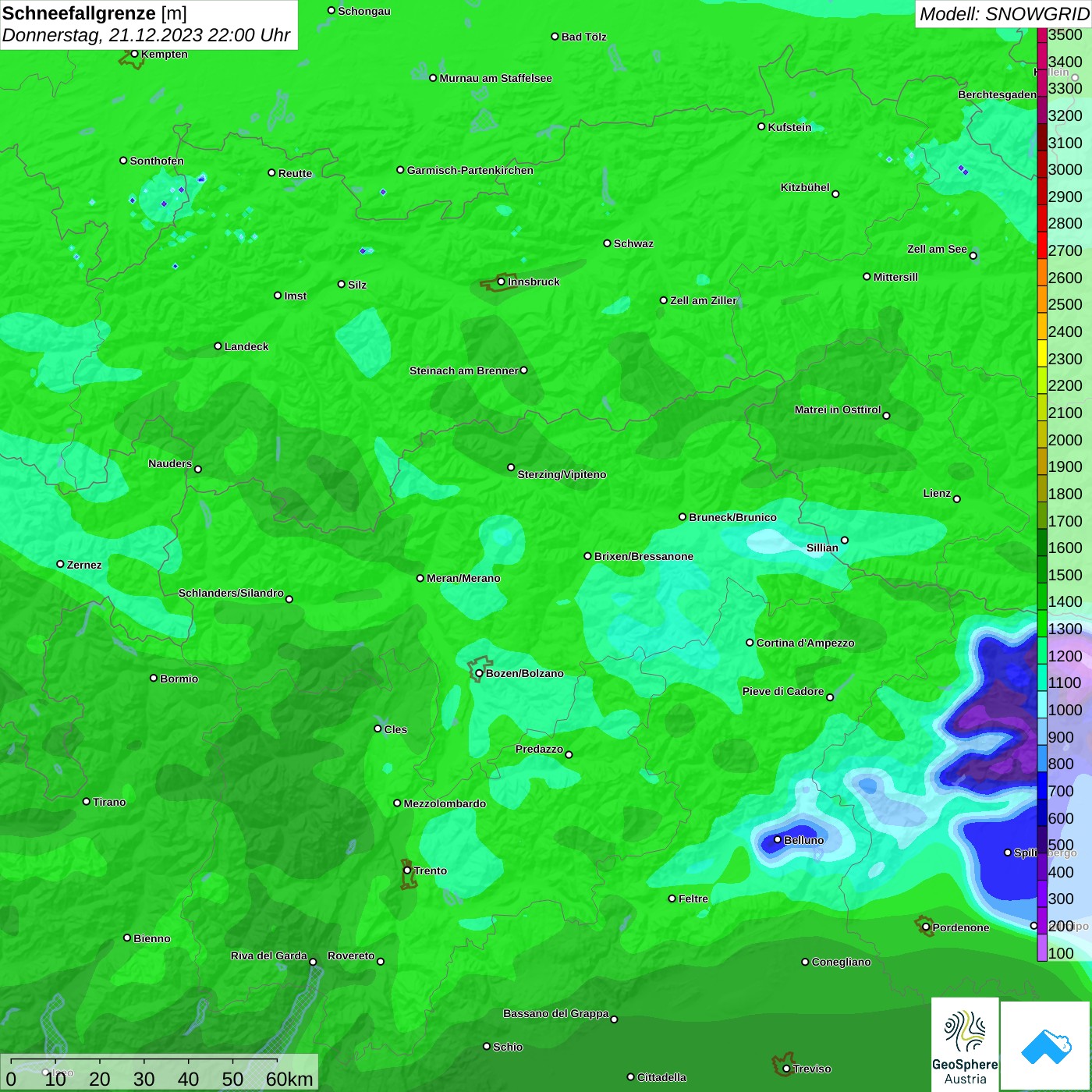Viewport: 1092px width, 1092px height.
Task: Click the GeoSphere Austria logo
Action: pyautogui.click(x=965, y=1044)
